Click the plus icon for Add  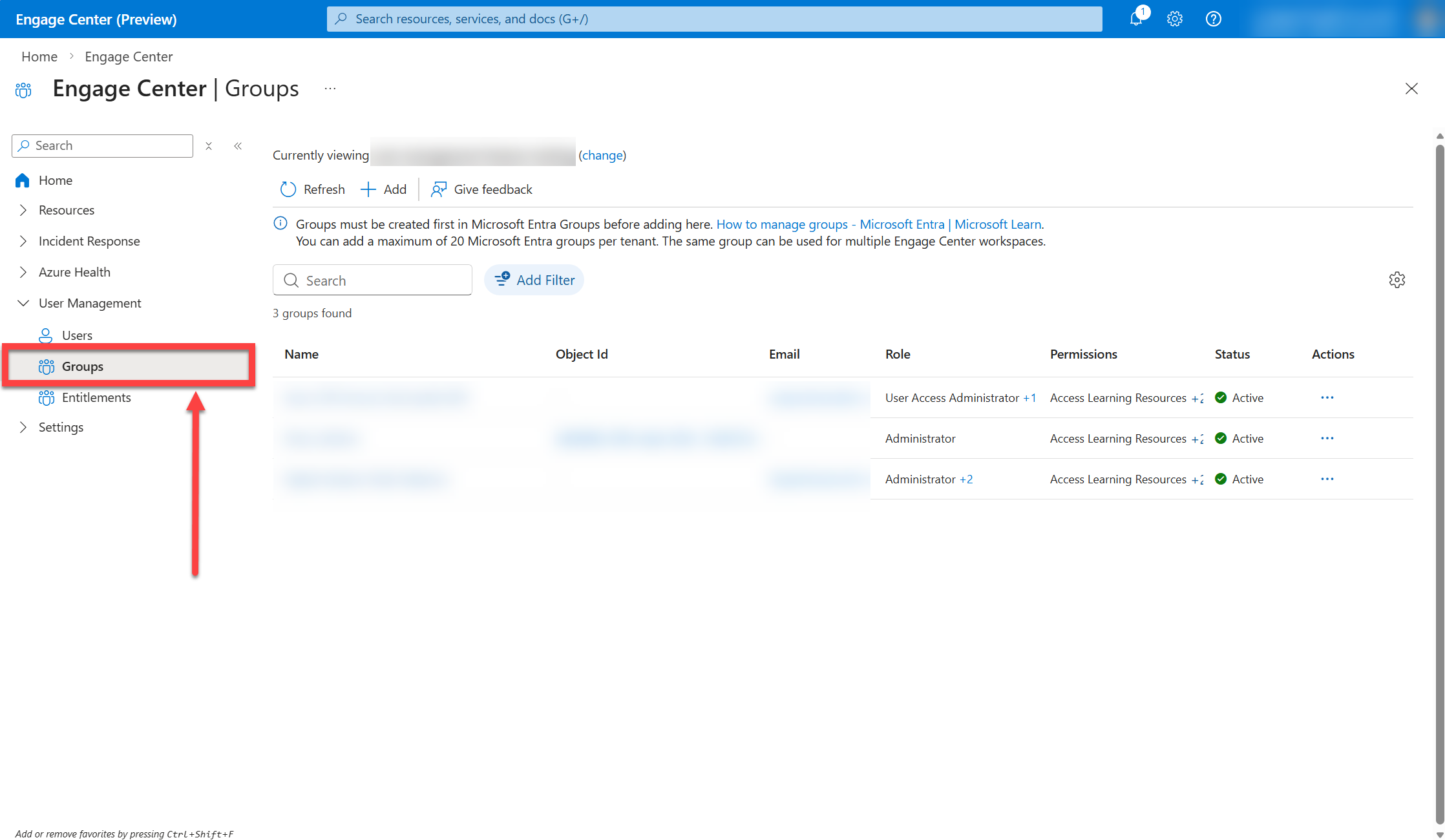[368, 189]
